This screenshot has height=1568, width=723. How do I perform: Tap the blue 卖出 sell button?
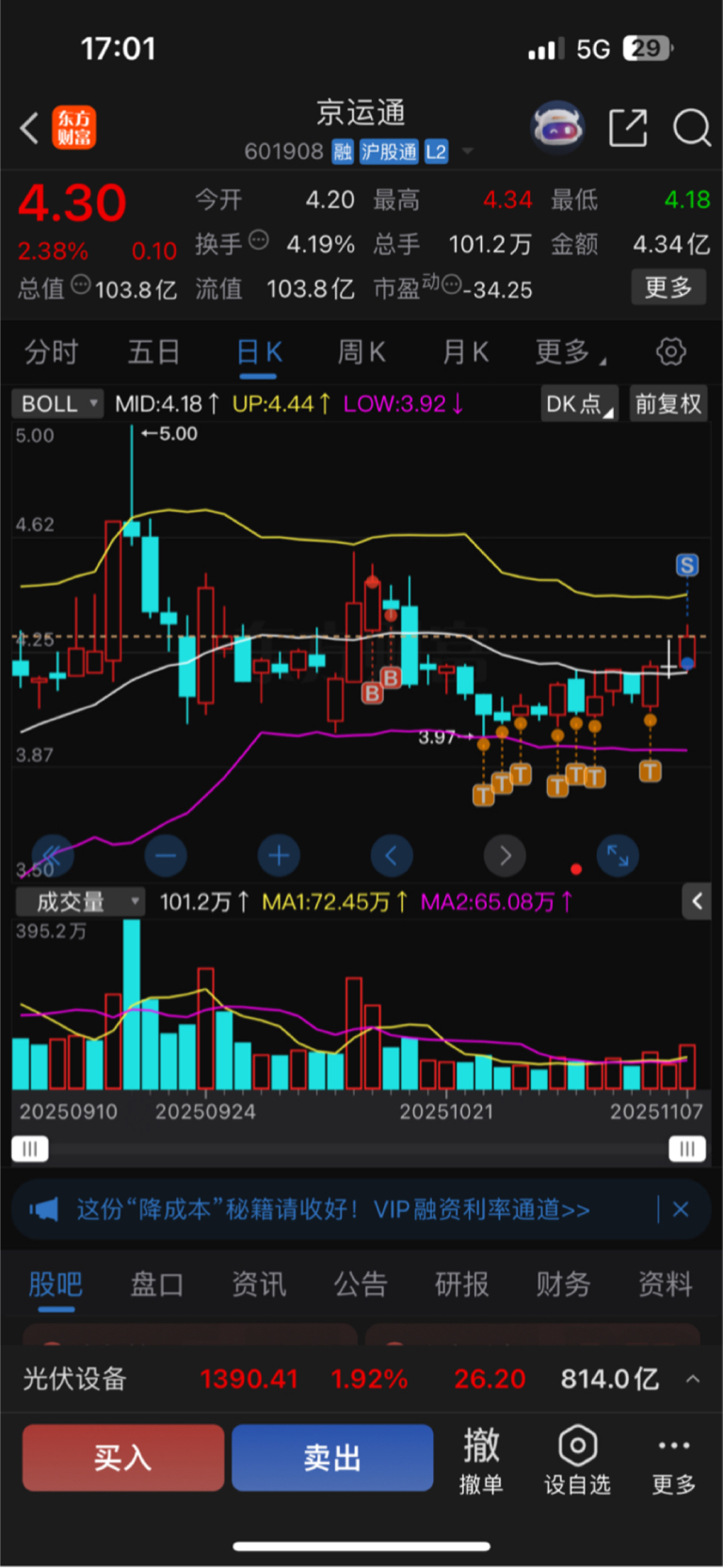click(x=332, y=1458)
